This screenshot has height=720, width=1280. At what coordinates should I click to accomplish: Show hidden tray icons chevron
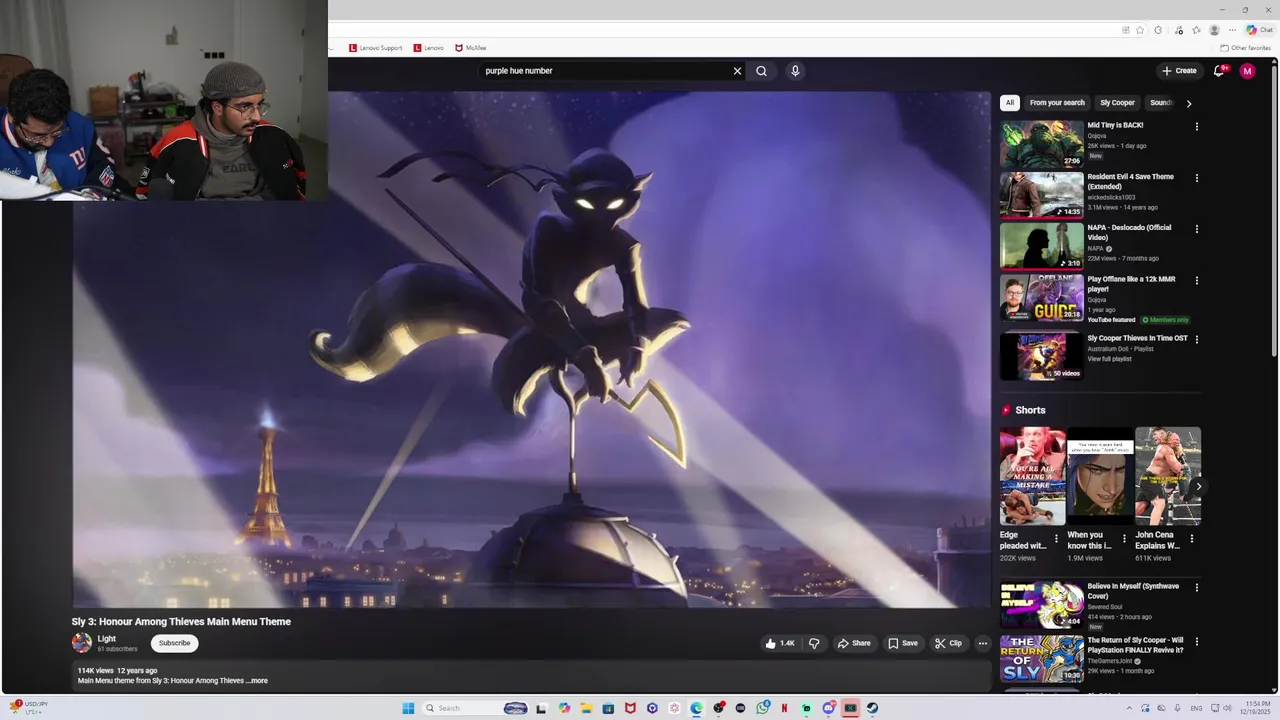[x=1128, y=708]
